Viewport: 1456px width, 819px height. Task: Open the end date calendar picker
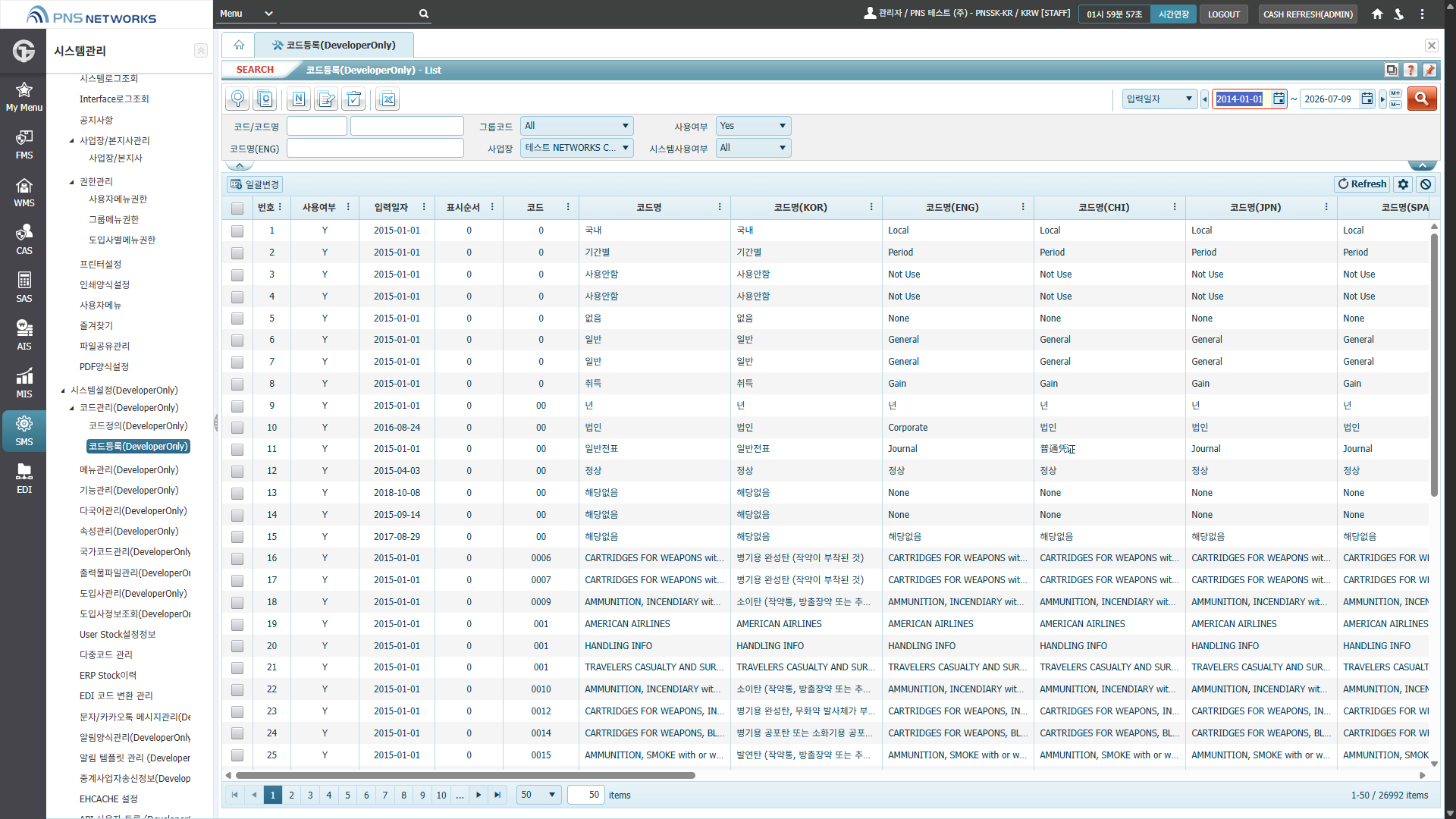(x=1367, y=99)
